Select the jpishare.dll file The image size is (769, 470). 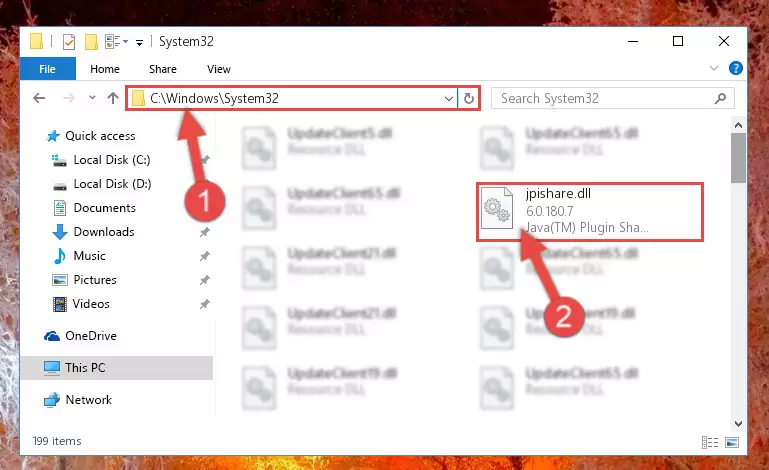[x=590, y=211]
